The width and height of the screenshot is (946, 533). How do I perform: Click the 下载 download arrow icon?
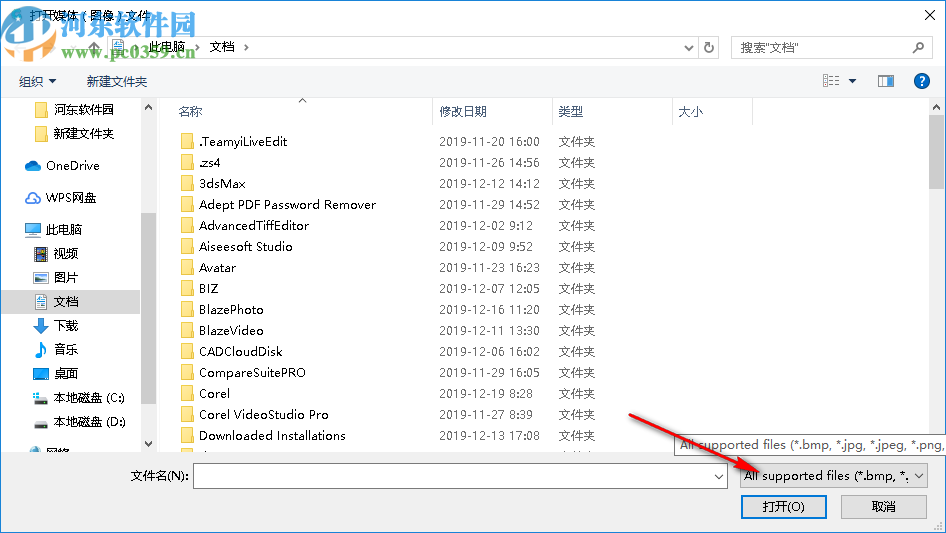pyautogui.click(x=40, y=326)
